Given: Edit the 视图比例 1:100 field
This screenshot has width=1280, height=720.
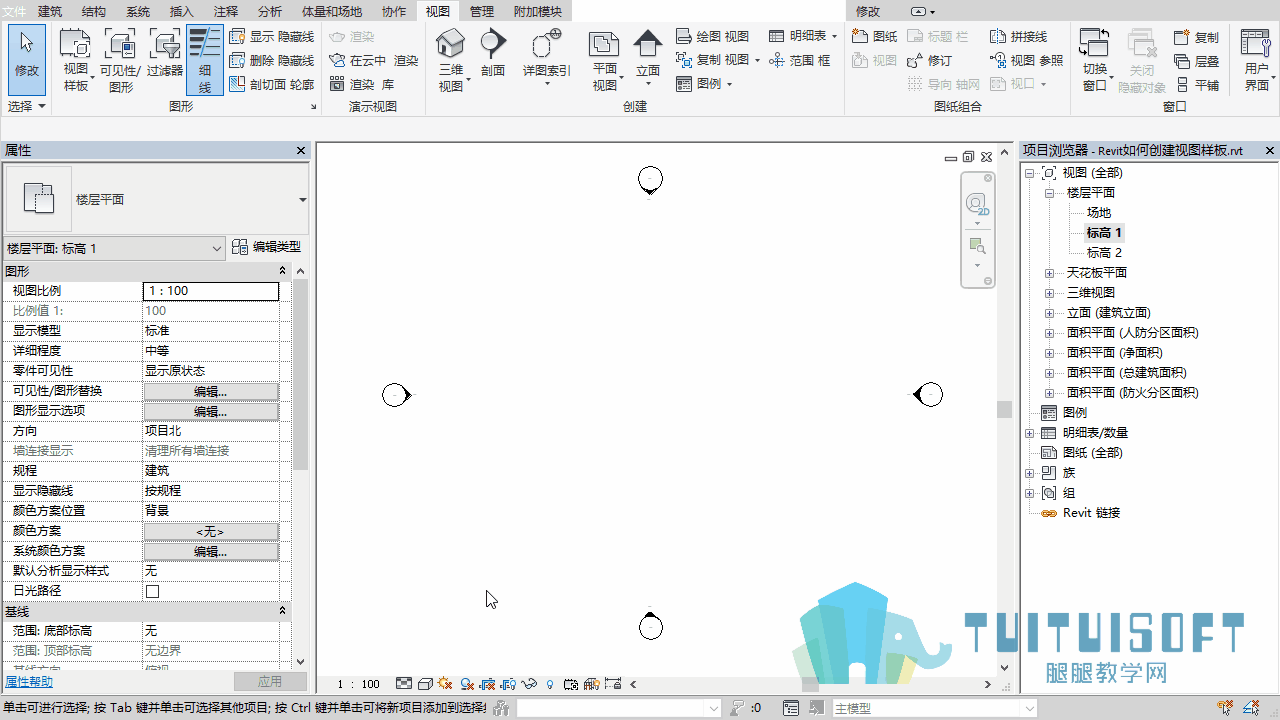Looking at the screenshot, I should (211, 291).
